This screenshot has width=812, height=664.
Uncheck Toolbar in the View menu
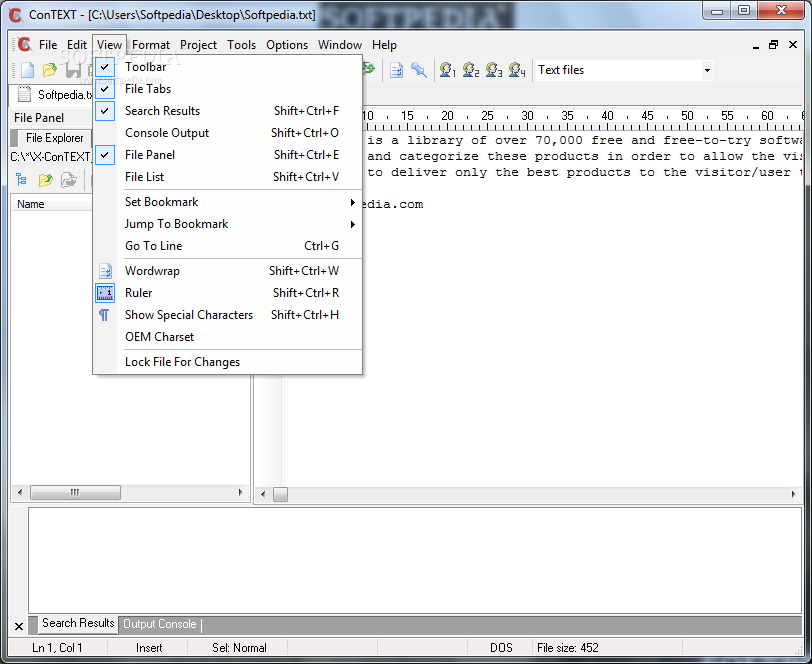[228, 67]
